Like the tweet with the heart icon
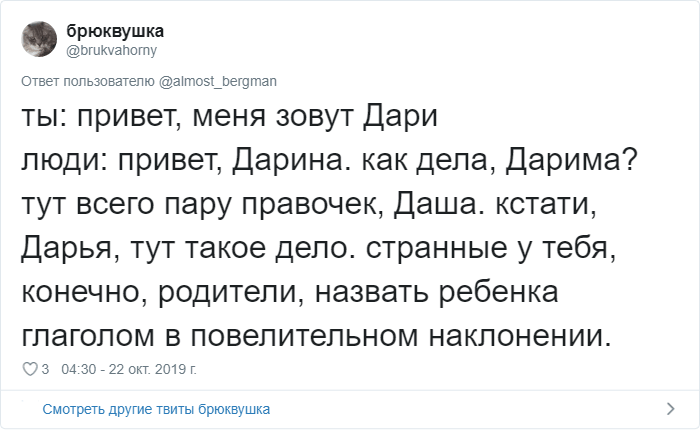 [28, 369]
